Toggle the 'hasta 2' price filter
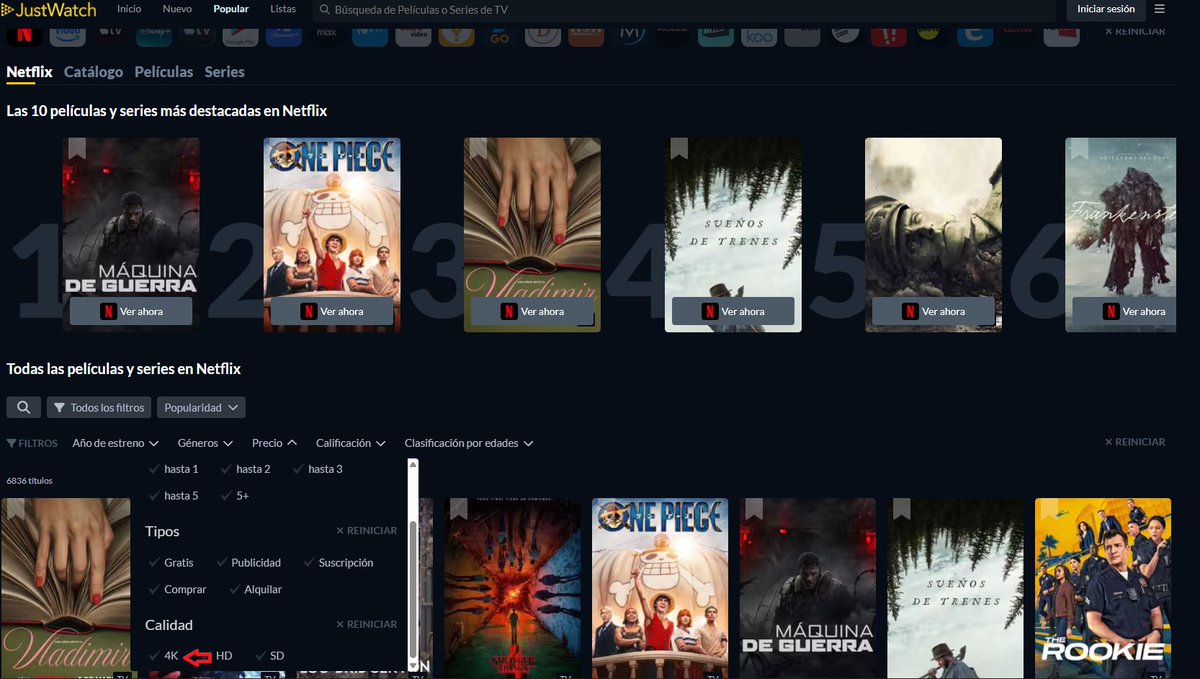The image size is (1200, 679). click(x=245, y=469)
